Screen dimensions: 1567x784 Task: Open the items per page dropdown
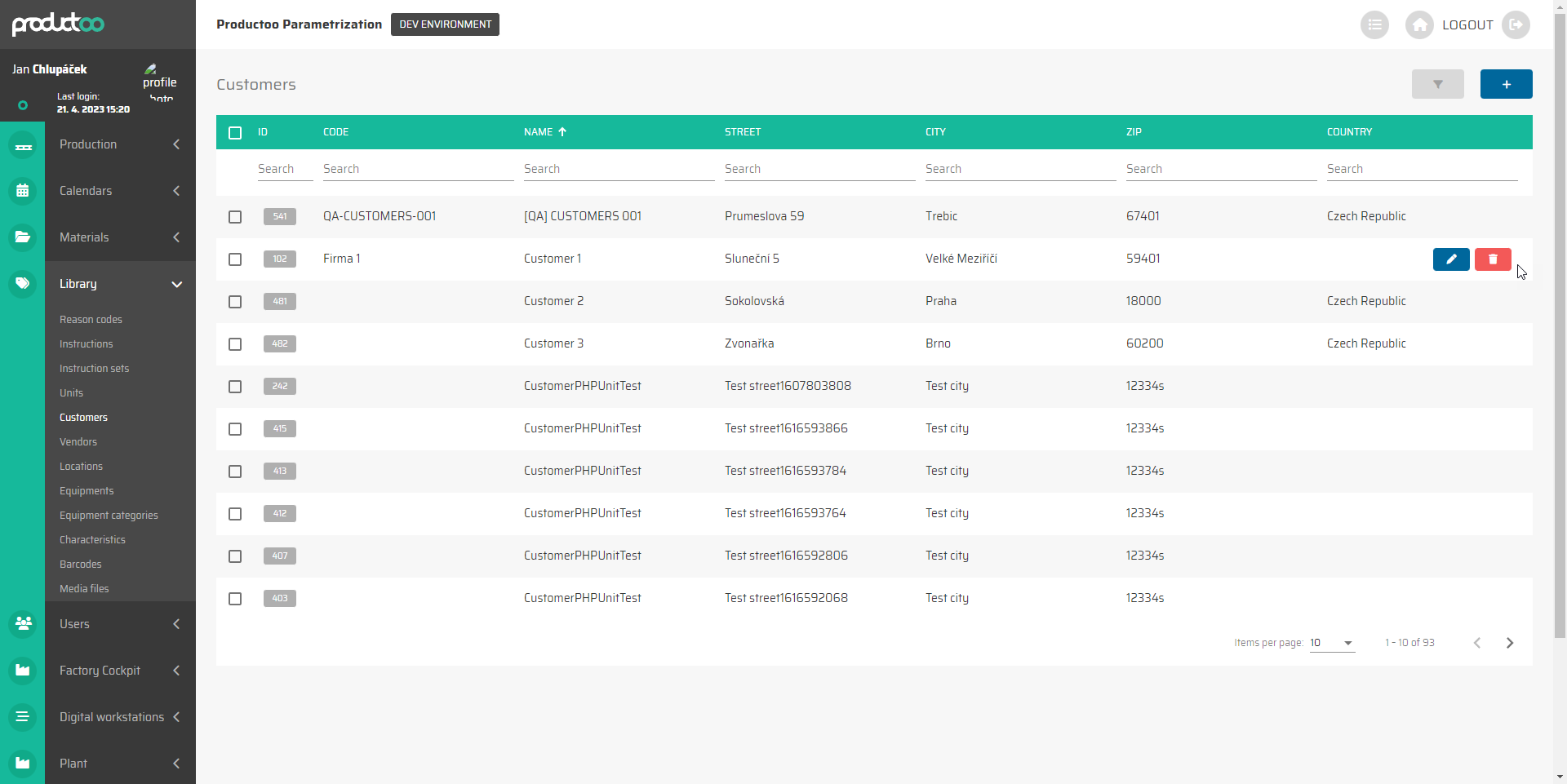[1332, 643]
